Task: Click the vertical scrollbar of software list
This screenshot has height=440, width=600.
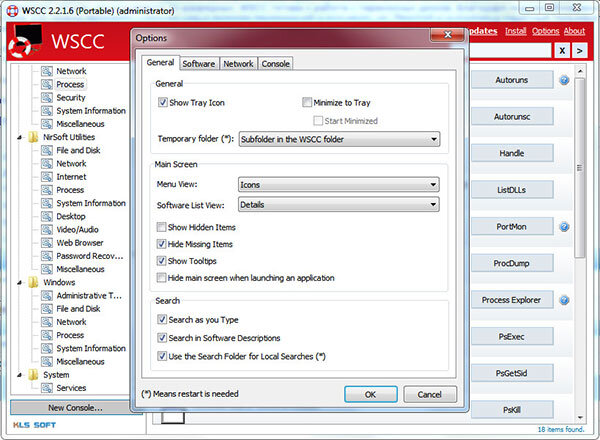Action: 580,168
